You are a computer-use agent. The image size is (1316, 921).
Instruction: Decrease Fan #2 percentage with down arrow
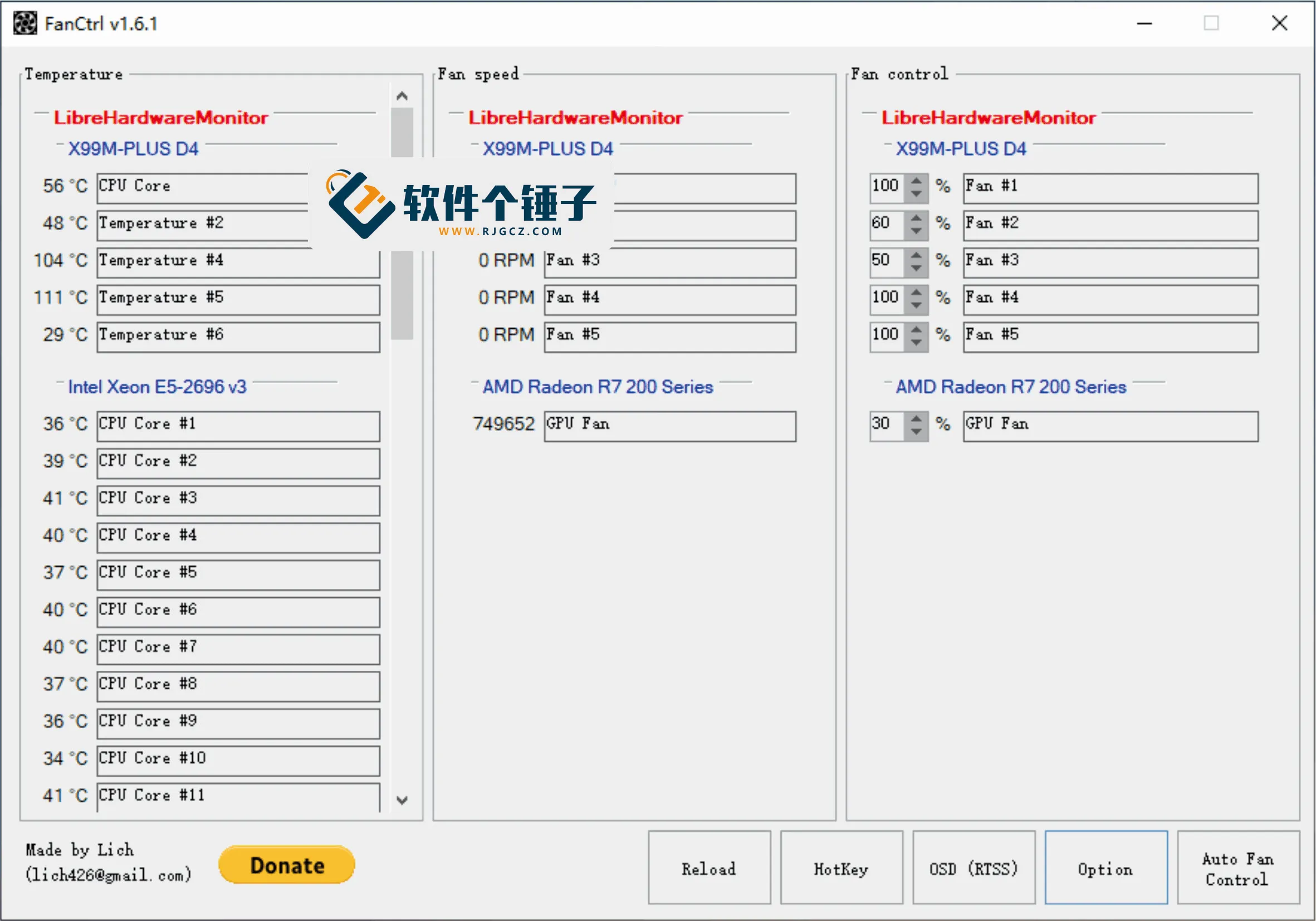(917, 232)
